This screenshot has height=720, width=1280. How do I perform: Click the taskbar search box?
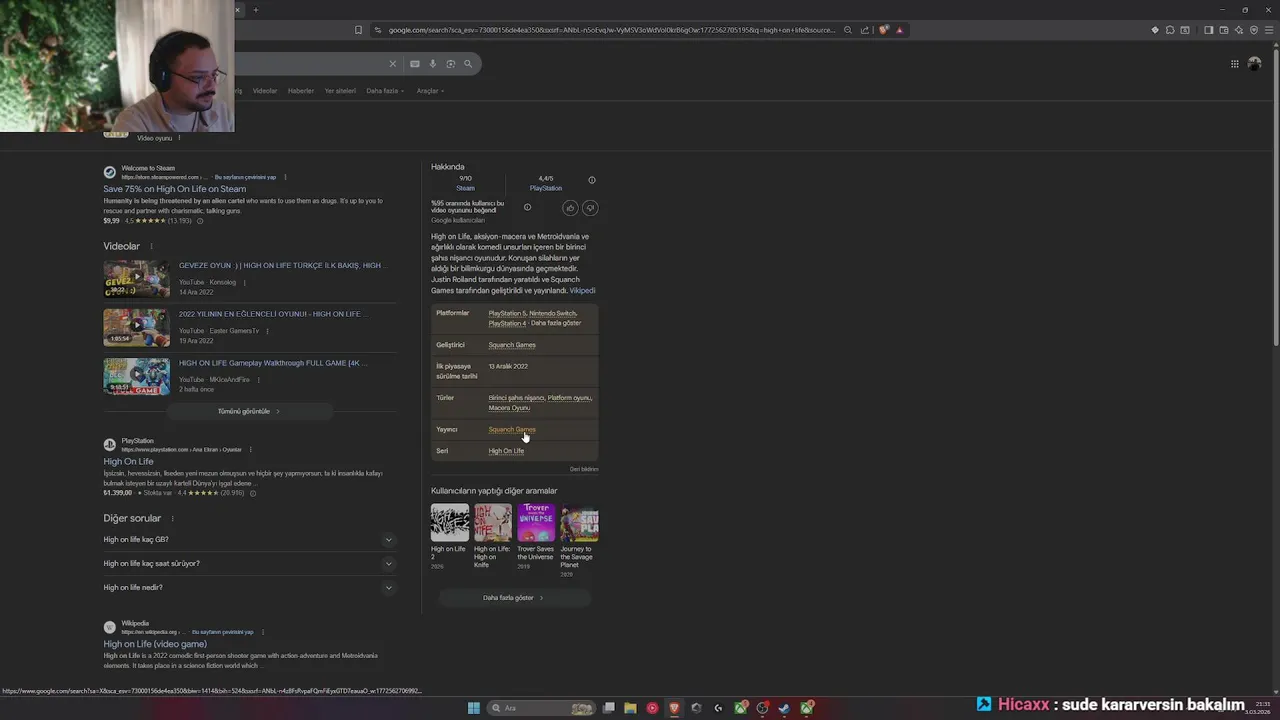tap(541, 708)
